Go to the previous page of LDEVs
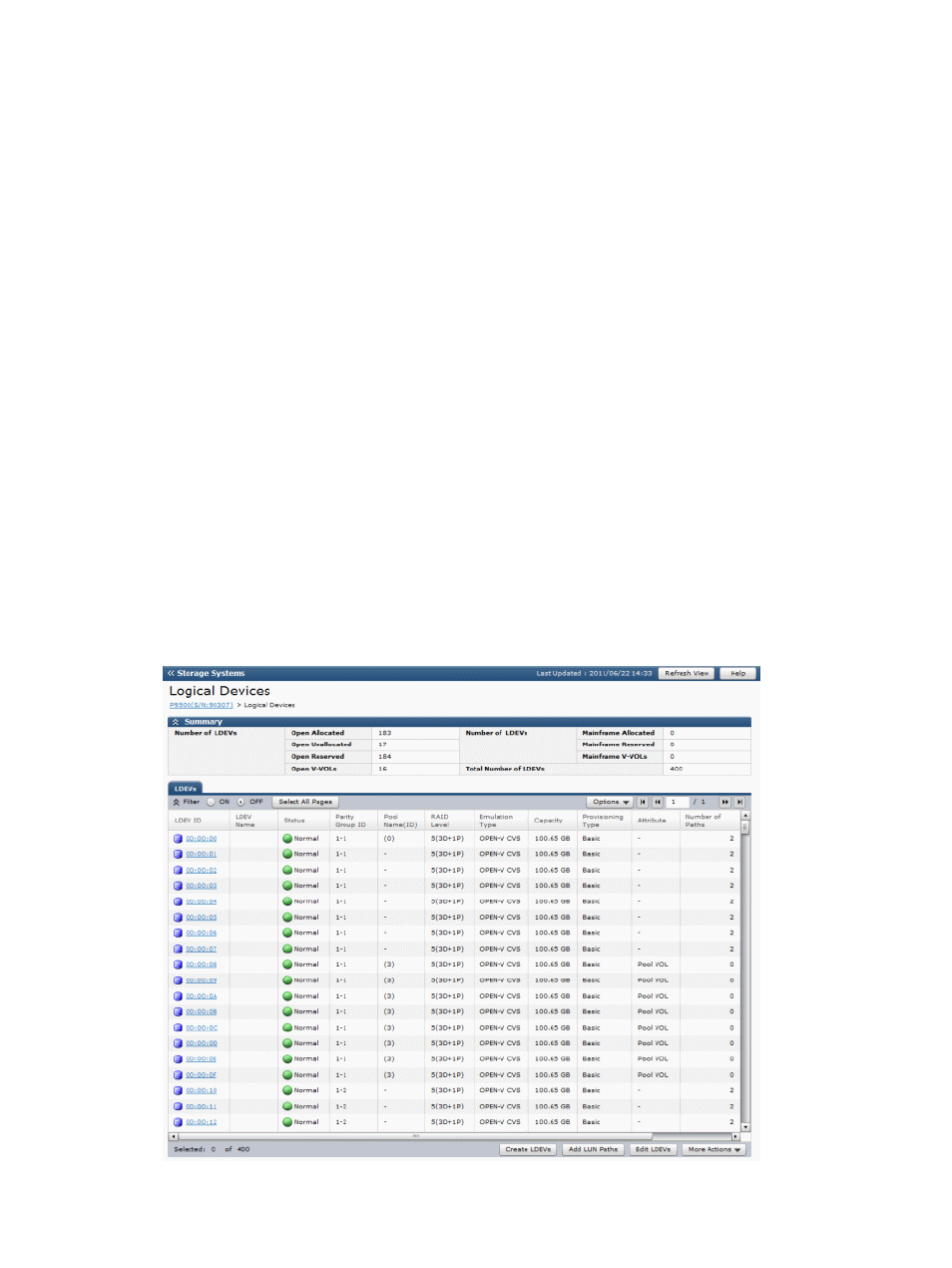 click(658, 802)
